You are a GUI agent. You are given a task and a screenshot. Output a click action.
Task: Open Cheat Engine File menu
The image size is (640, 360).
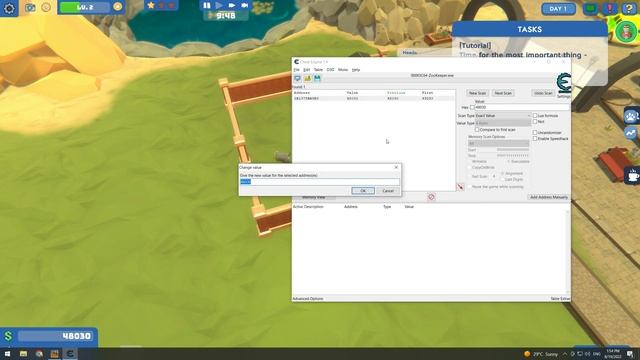coord(296,70)
